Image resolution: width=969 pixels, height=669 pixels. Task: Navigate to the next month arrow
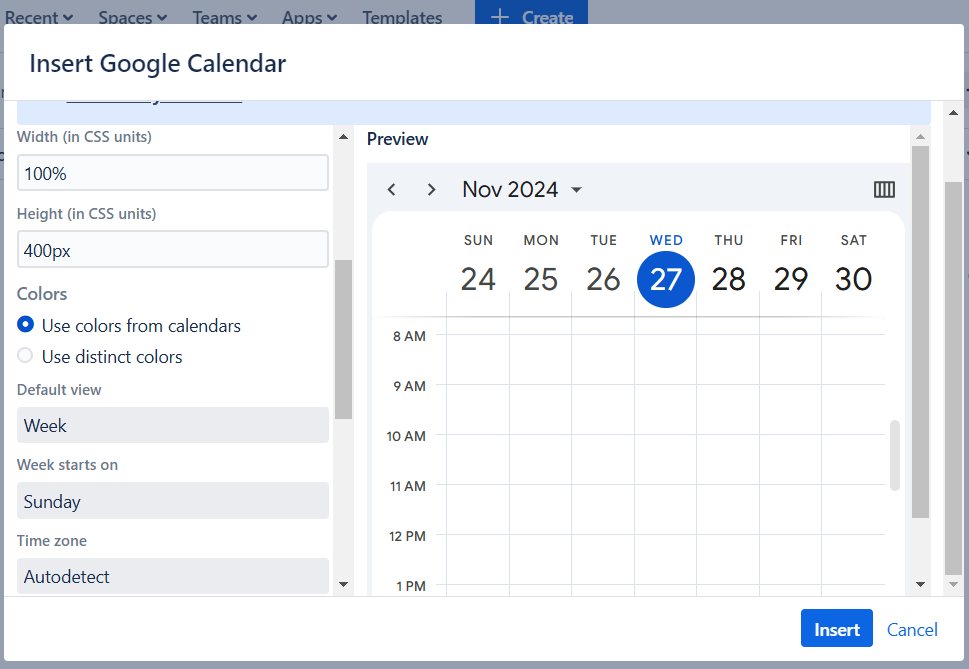click(431, 189)
